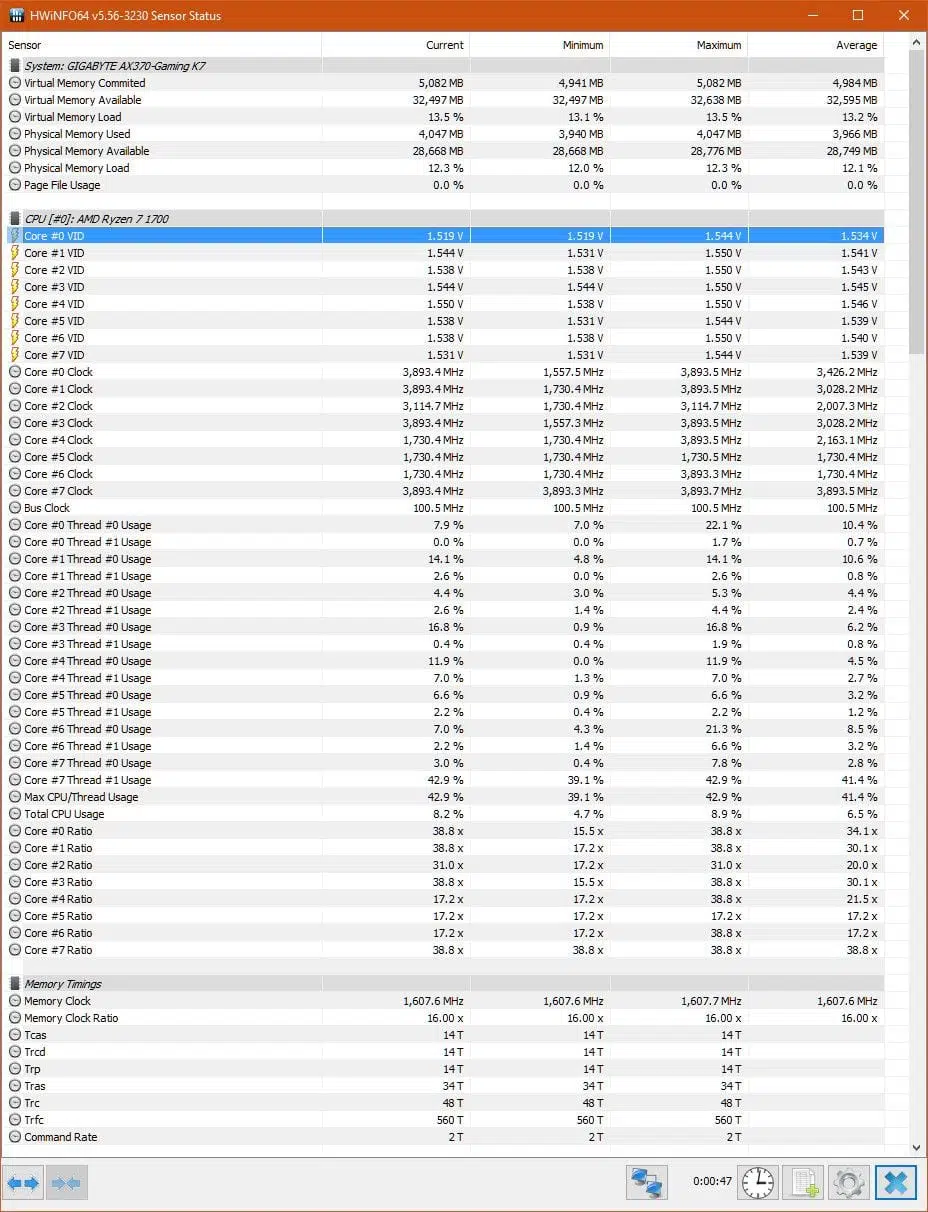Viewport: 928px width, 1212px height.
Task: Click the Sensor column header
Action: (x=162, y=45)
